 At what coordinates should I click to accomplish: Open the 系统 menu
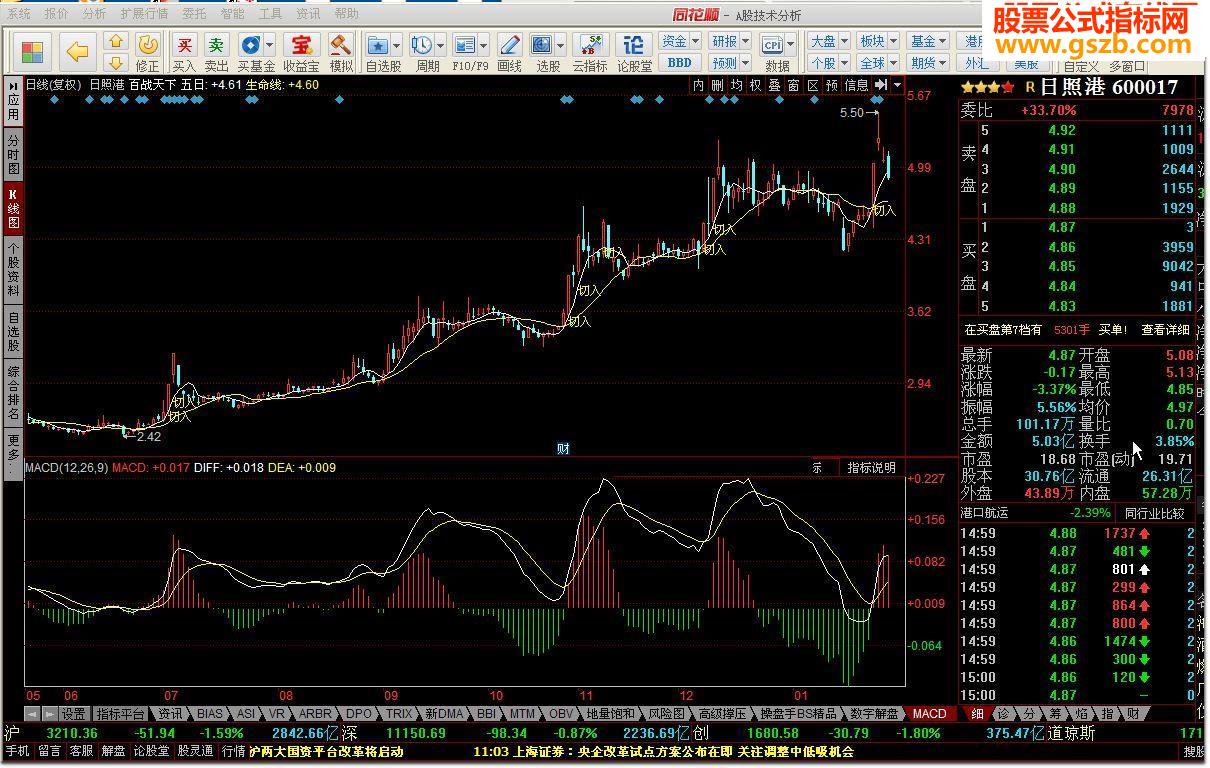(x=19, y=14)
